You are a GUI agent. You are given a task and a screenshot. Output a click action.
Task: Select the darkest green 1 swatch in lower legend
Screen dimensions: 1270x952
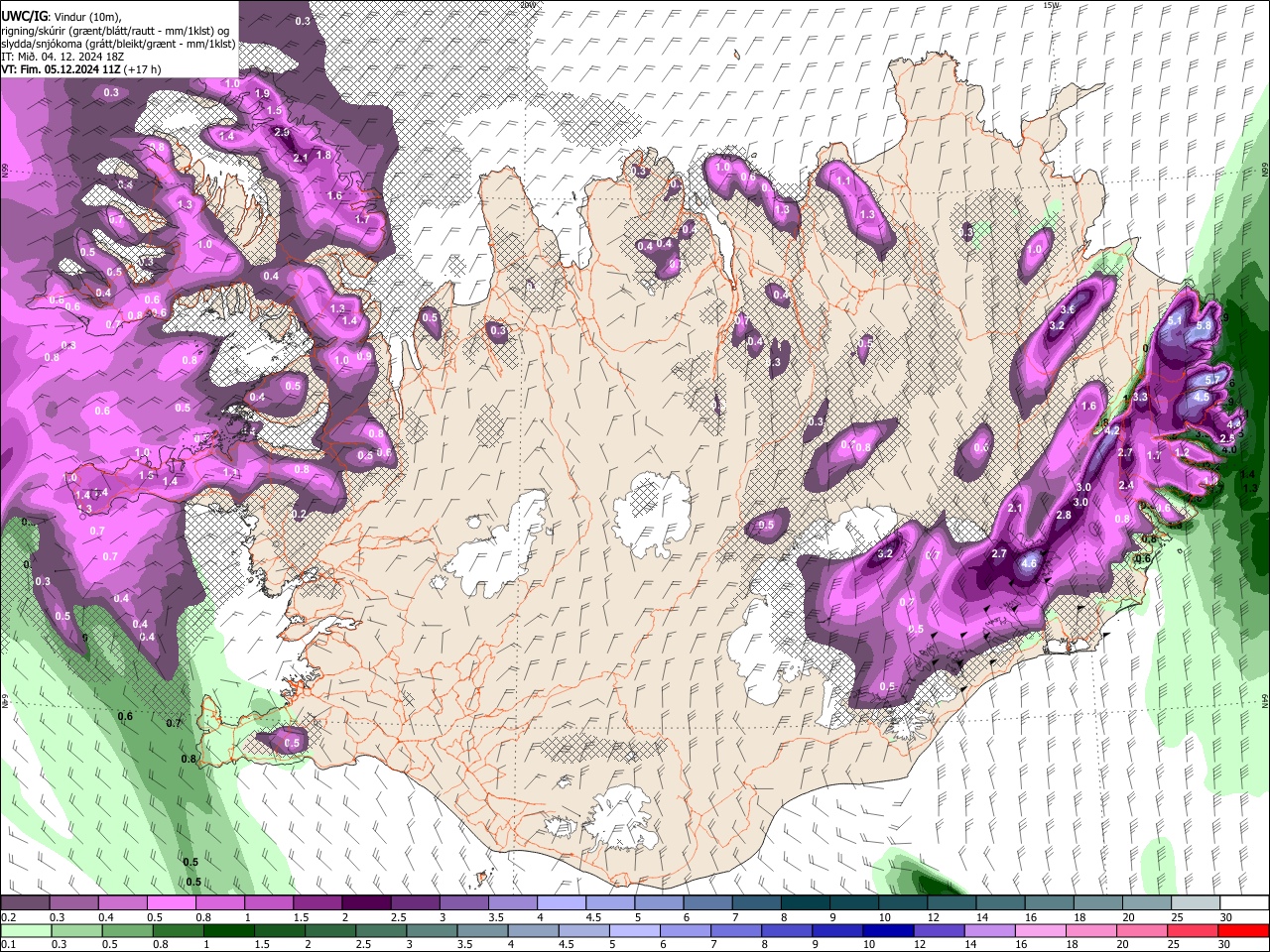231,931
